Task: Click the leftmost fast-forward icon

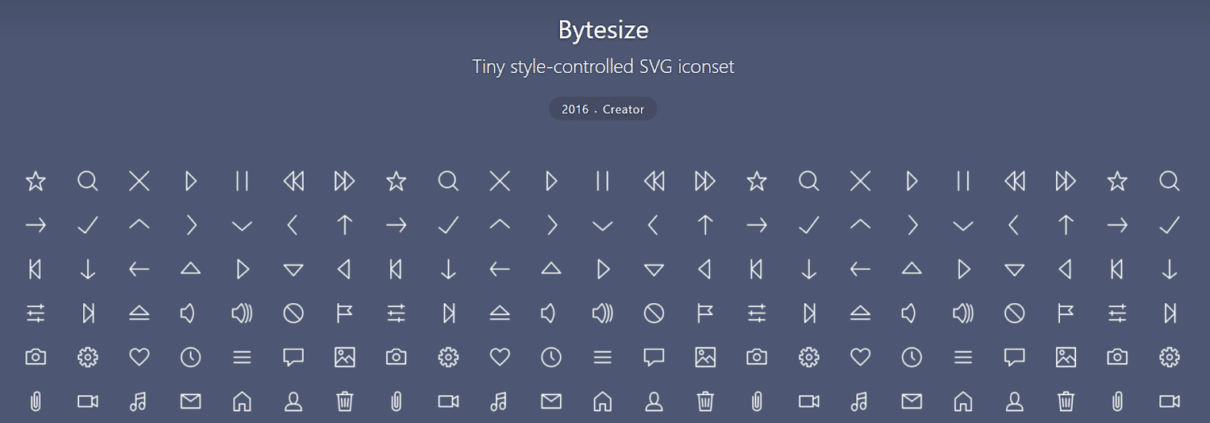Action: 345,181
